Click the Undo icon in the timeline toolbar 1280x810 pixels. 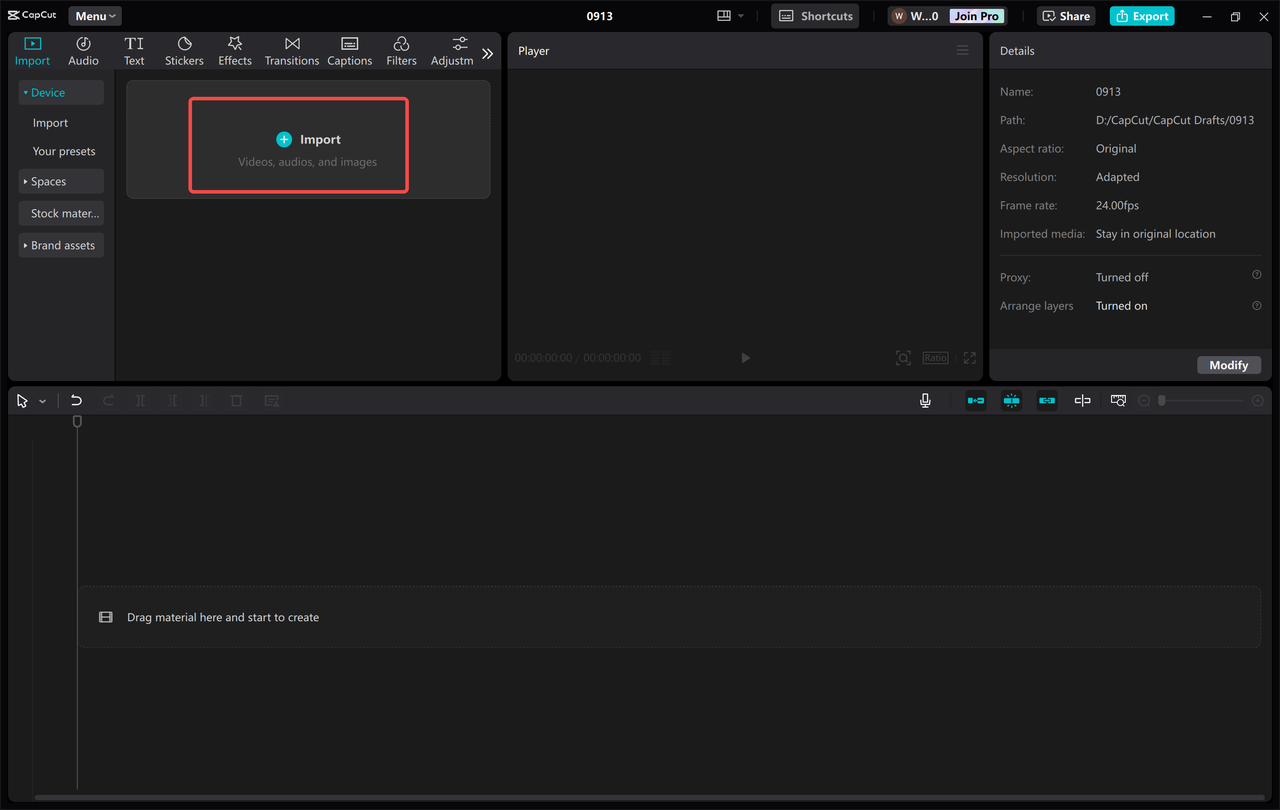pyautogui.click(x=76, y=400)
